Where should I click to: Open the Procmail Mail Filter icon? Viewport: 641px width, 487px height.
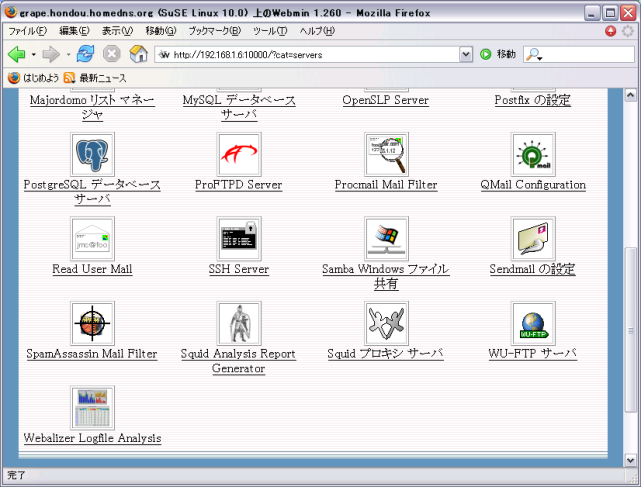click(x=386, y=154)
